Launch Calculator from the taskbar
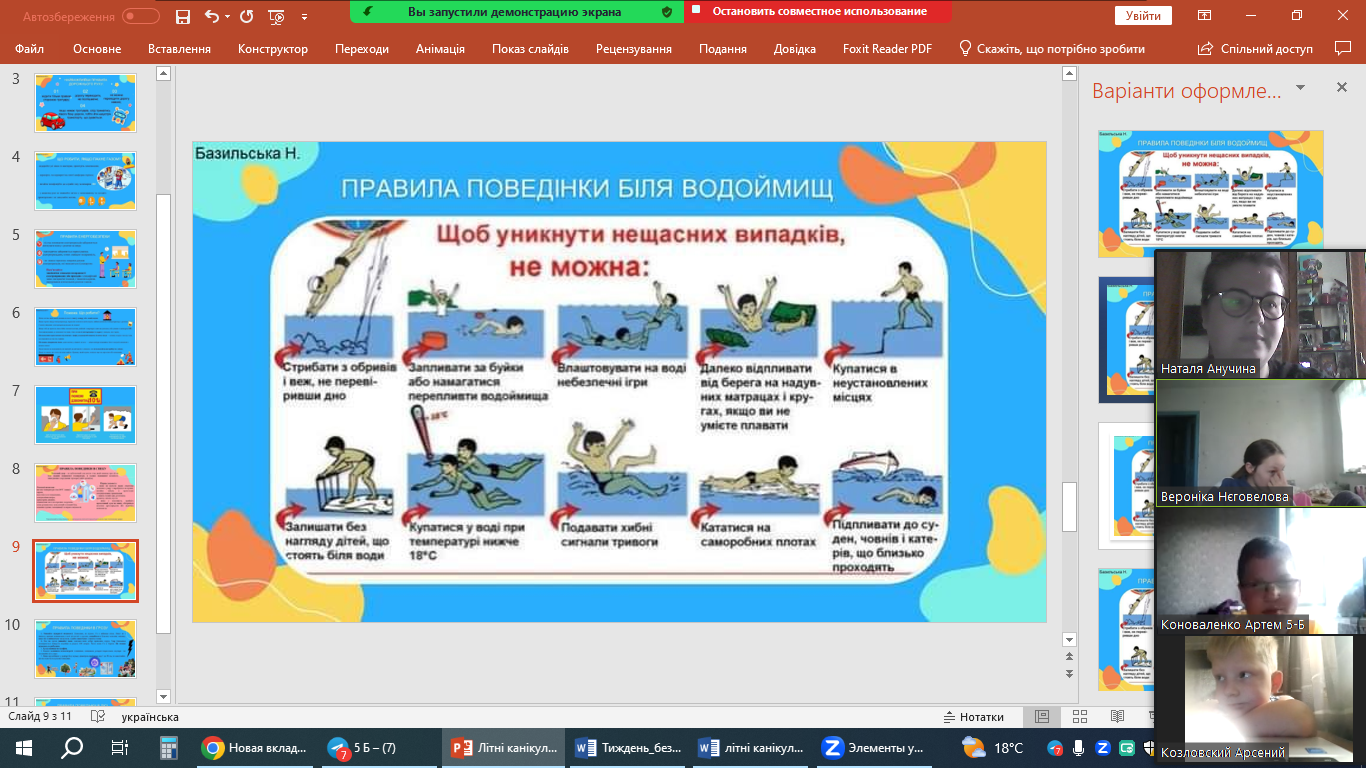 click(168, 747)
